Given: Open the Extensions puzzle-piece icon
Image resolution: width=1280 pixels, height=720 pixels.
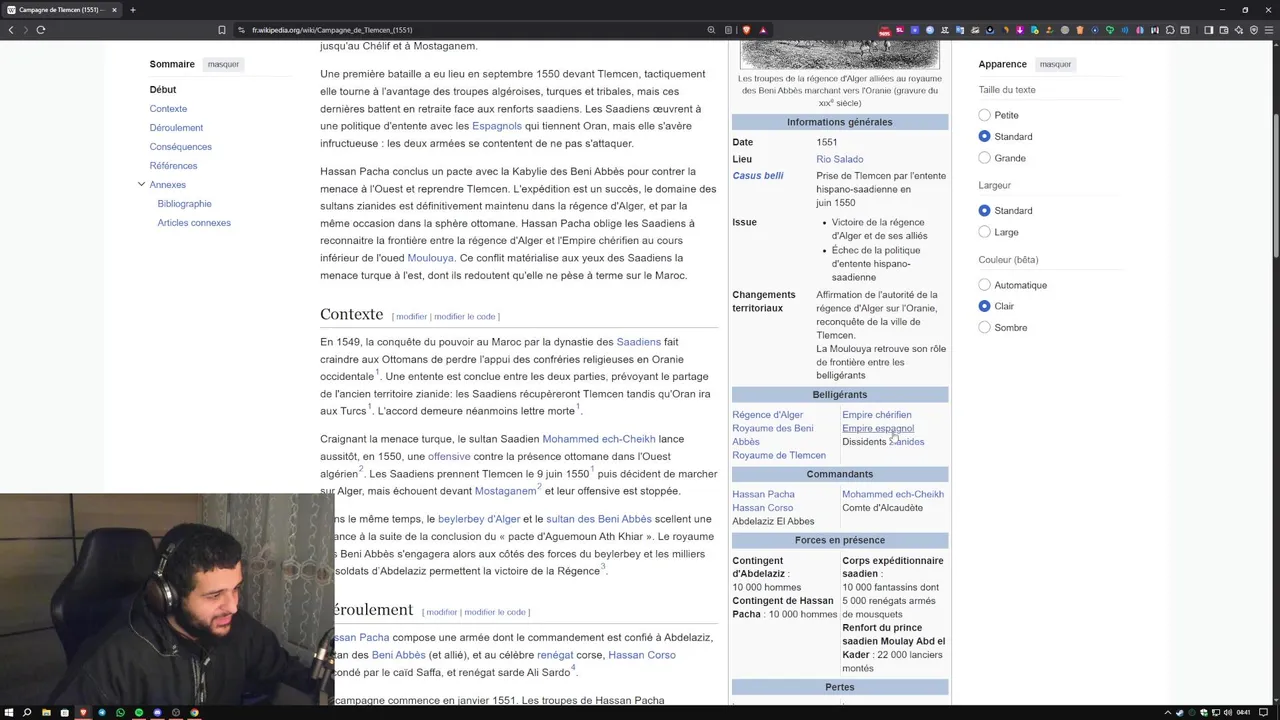Looking at the screenshot, I should click(x=1170, y=30).
